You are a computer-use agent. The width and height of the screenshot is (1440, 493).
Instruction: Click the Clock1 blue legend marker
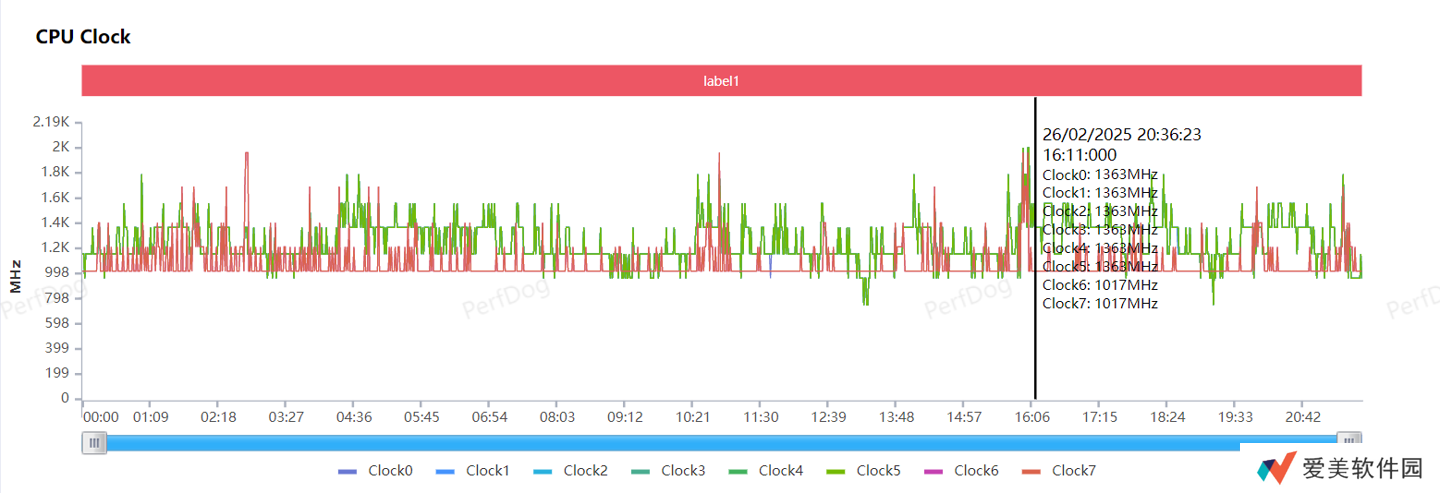click(x=445, y=471)
